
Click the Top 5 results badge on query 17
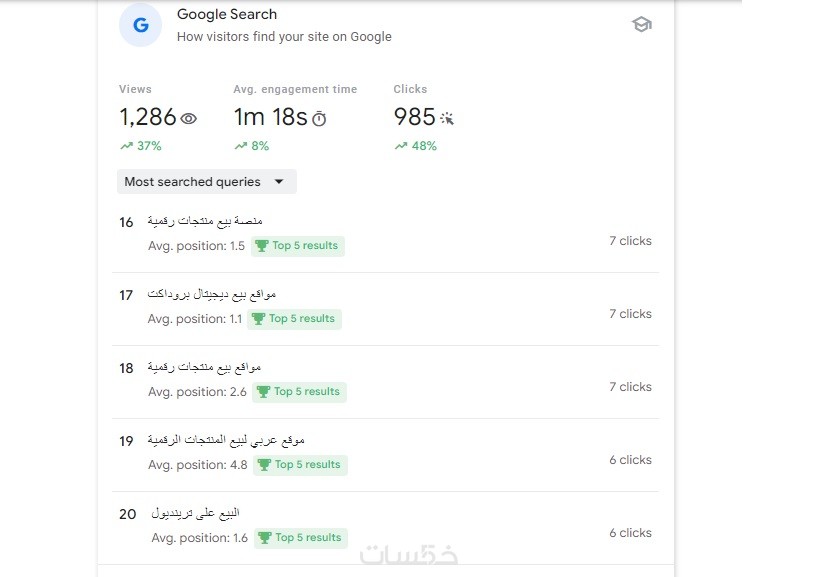(x=294, y=319)
